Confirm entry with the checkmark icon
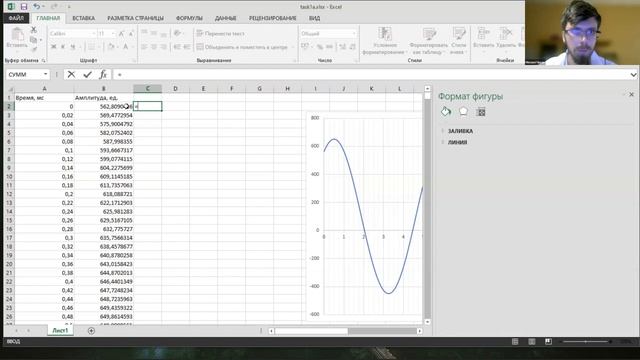Viewport: 640px width, 360px height. 87,74
